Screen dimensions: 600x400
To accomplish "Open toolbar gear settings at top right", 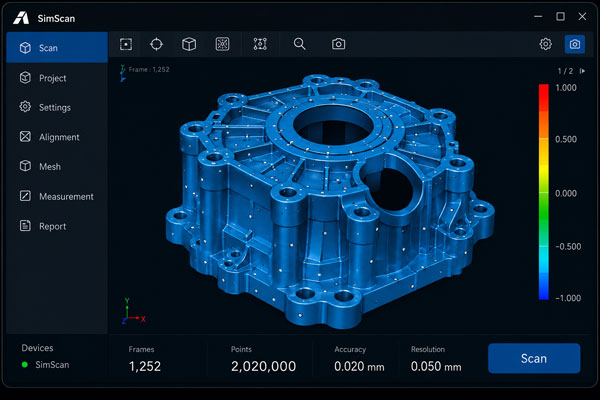I will (546, 44).
